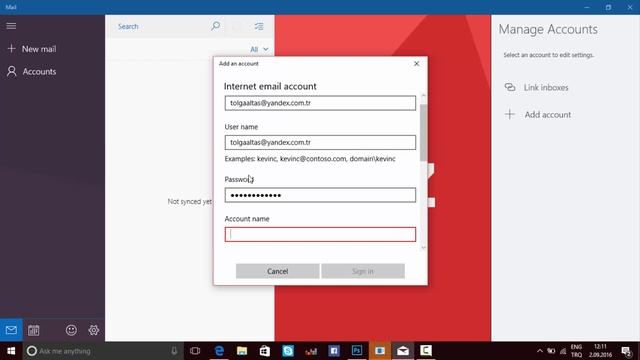Expand the All filter dropdown
Viewport: 640px width, 360px height.
259,49
